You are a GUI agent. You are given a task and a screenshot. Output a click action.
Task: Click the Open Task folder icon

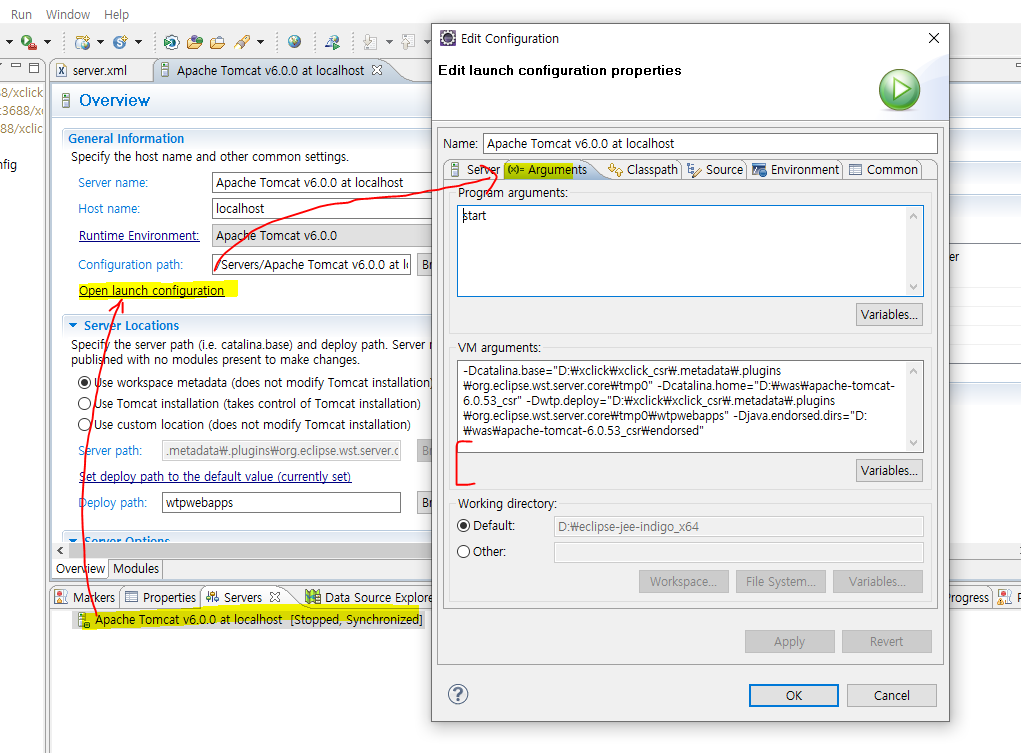[217, 42]
